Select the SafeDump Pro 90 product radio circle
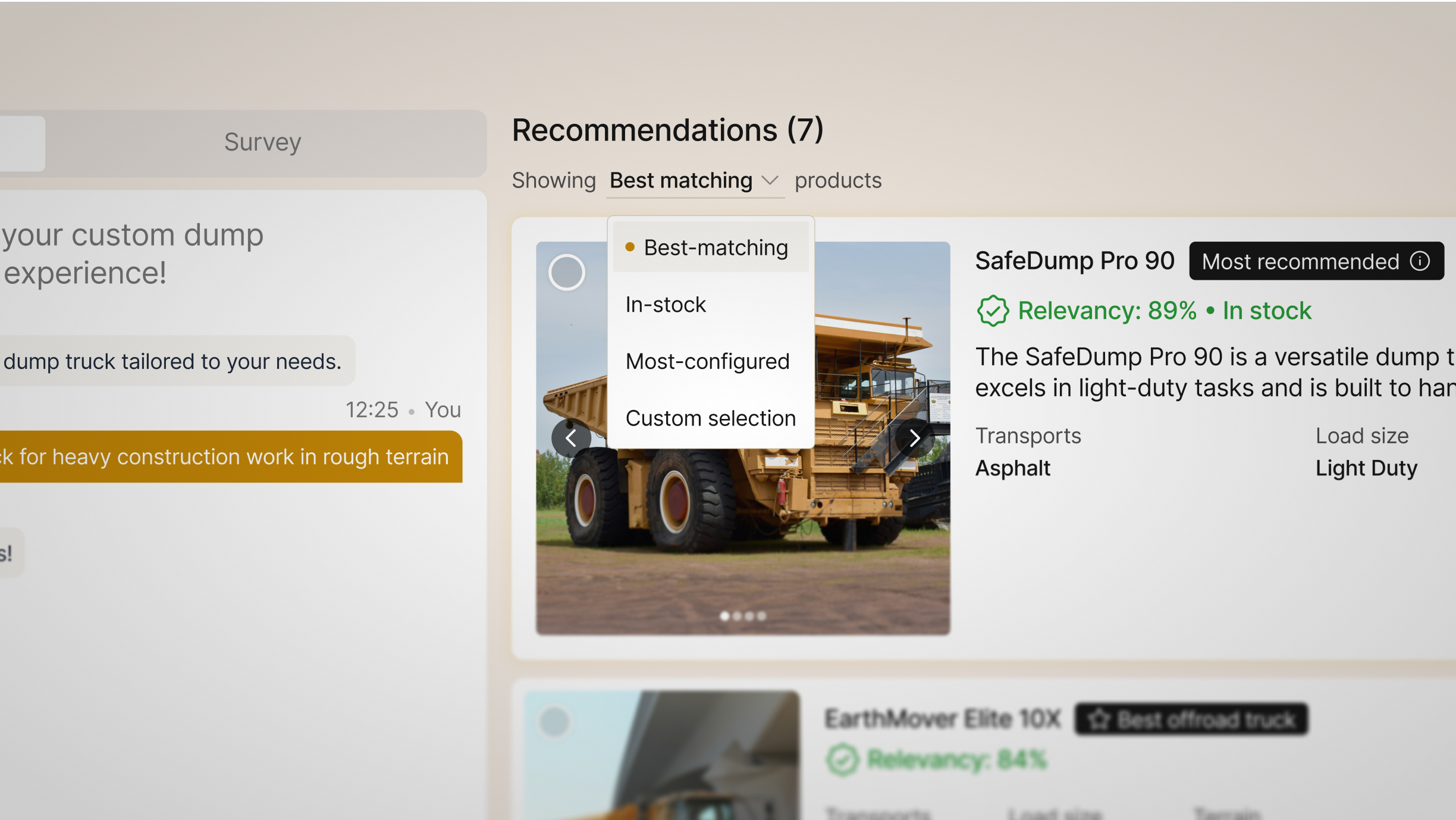 click(566, 273)
